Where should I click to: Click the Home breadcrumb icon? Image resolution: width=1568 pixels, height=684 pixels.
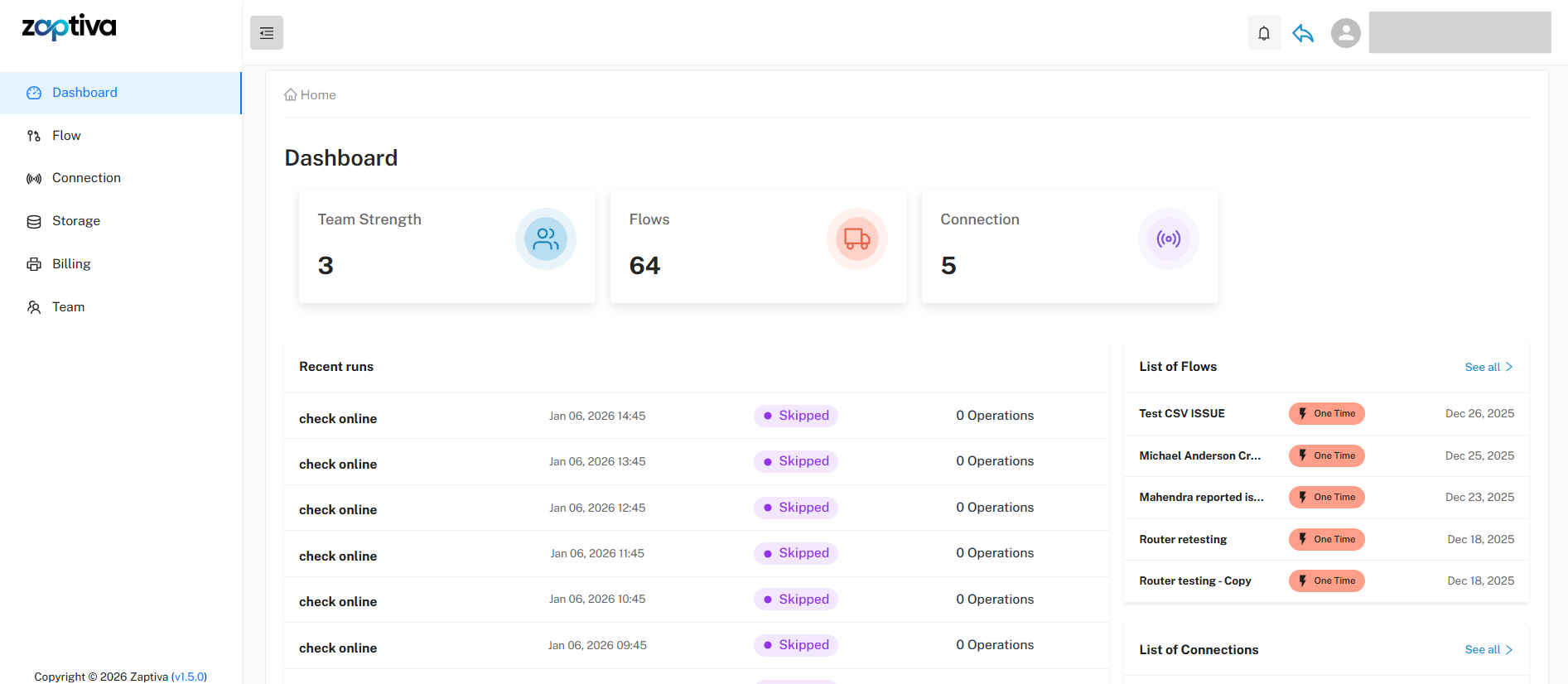coord(291,95)
